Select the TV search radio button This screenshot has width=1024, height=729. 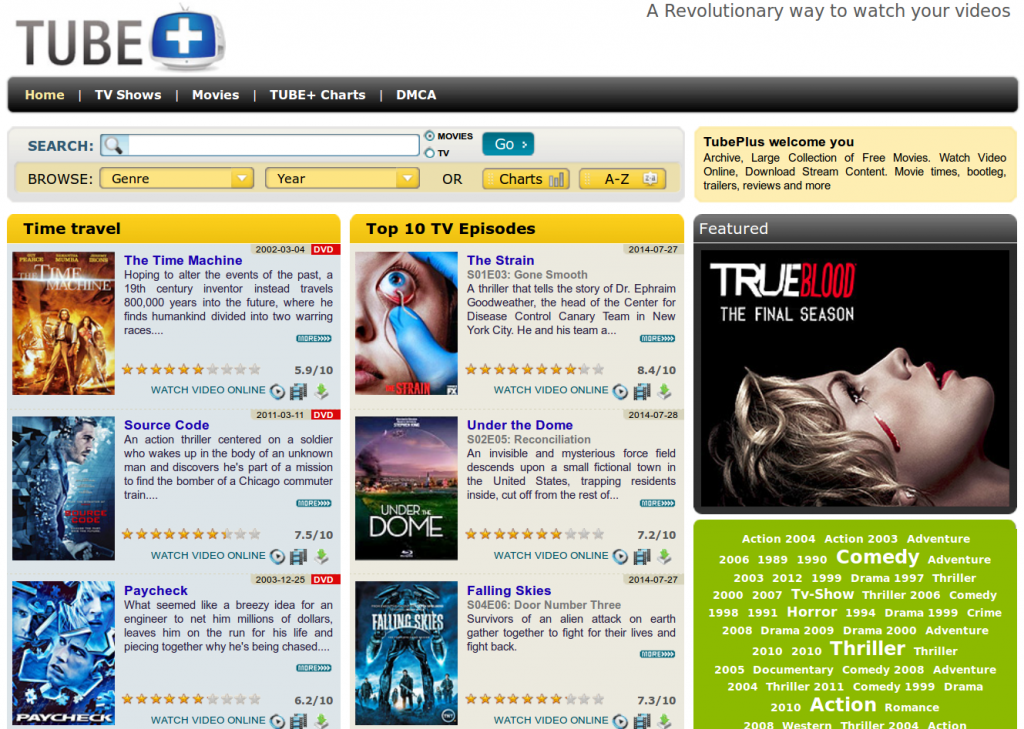(430, 153)
